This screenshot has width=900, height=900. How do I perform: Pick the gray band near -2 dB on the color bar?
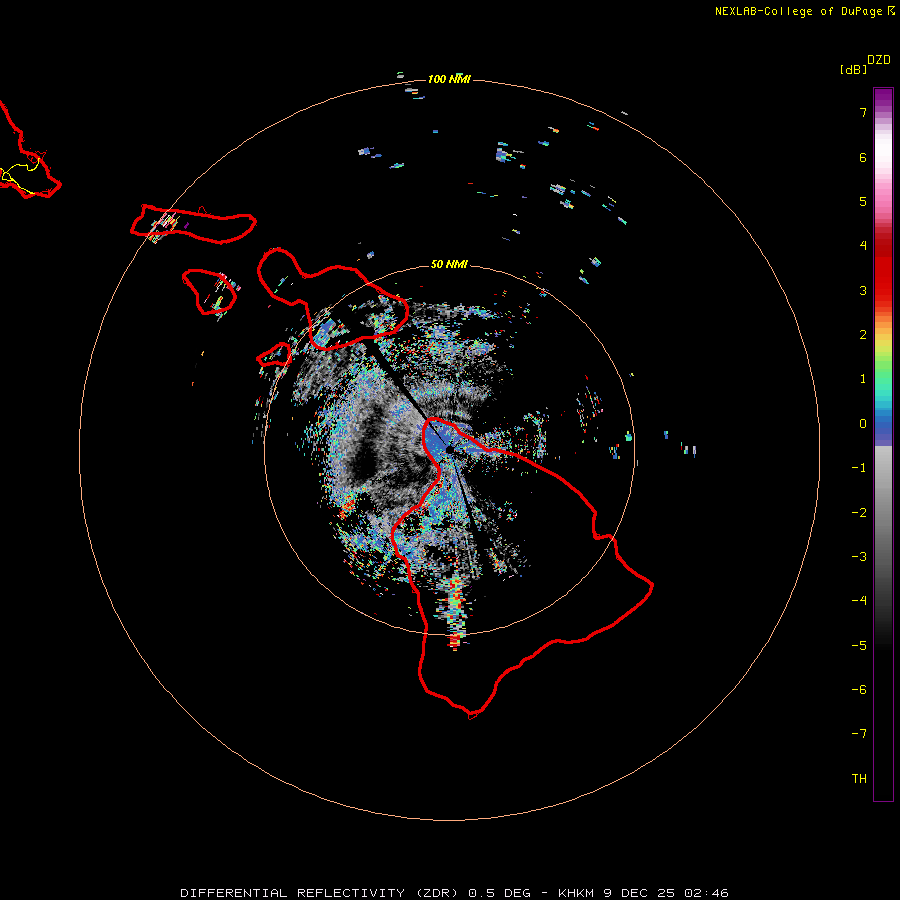pos(883,513)
